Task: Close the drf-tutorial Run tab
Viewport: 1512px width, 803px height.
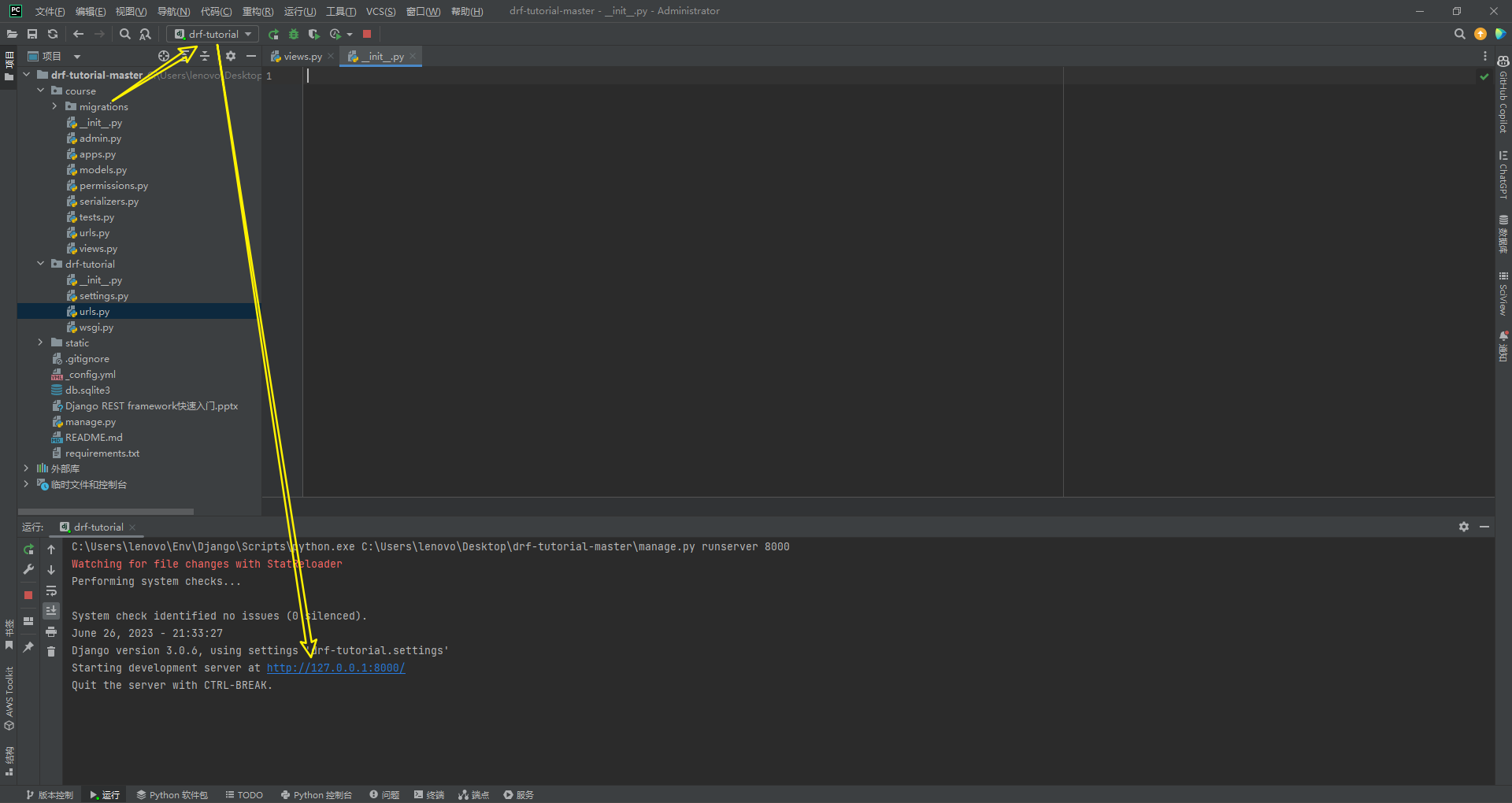Action: coord(133,527)
